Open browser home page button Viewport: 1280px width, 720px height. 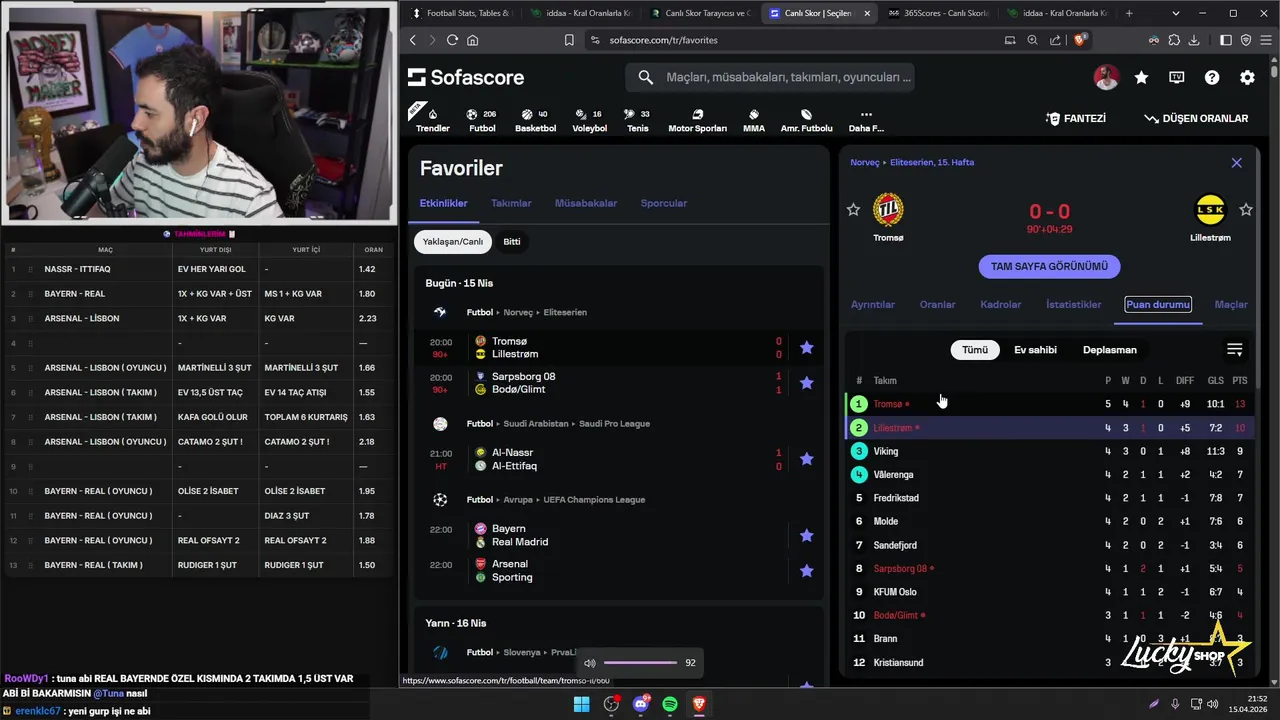click(x=473, y=40)
